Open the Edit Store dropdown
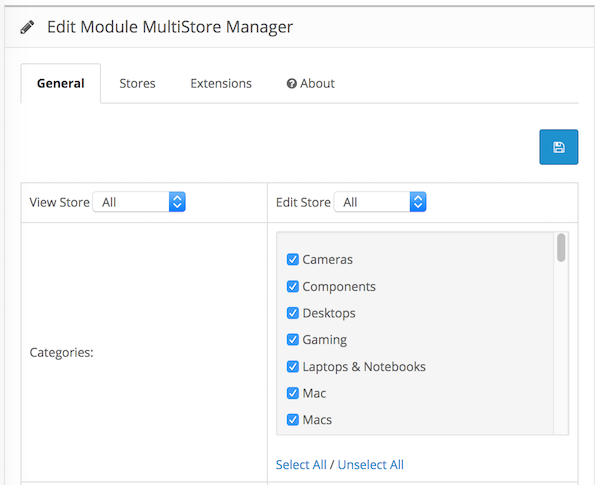Viewport: 600px width, 485px height. point(380,202)
